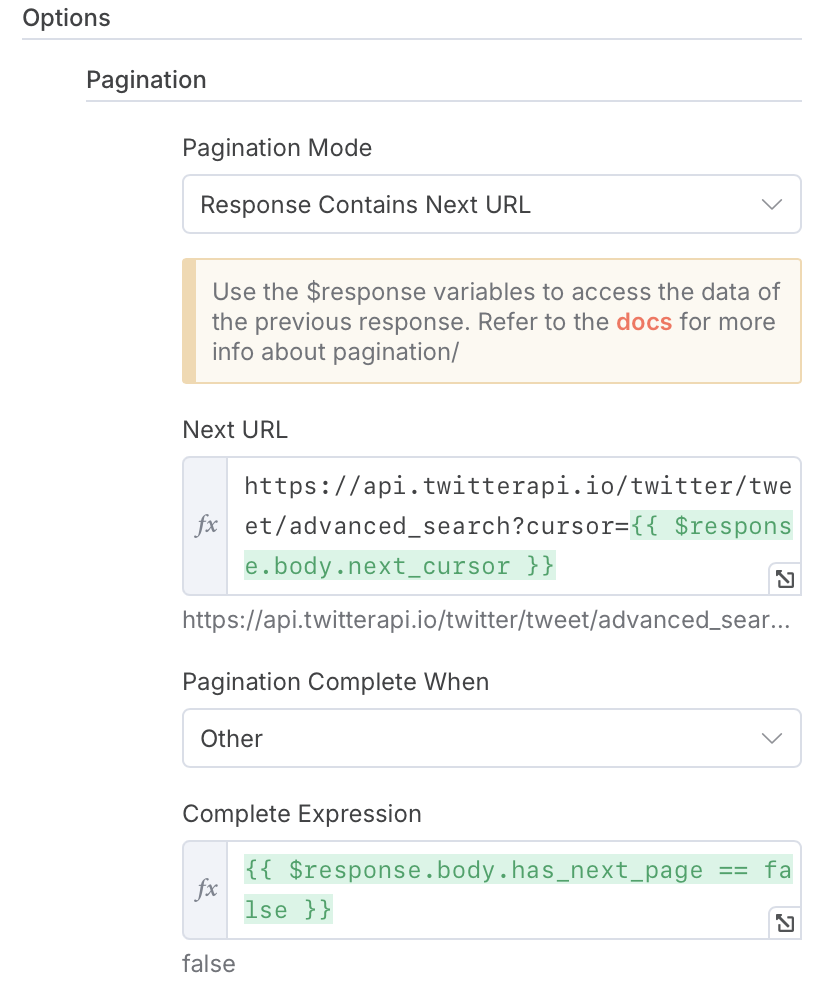Open expanded editor for Next URL field

click(x=785, y=579)
